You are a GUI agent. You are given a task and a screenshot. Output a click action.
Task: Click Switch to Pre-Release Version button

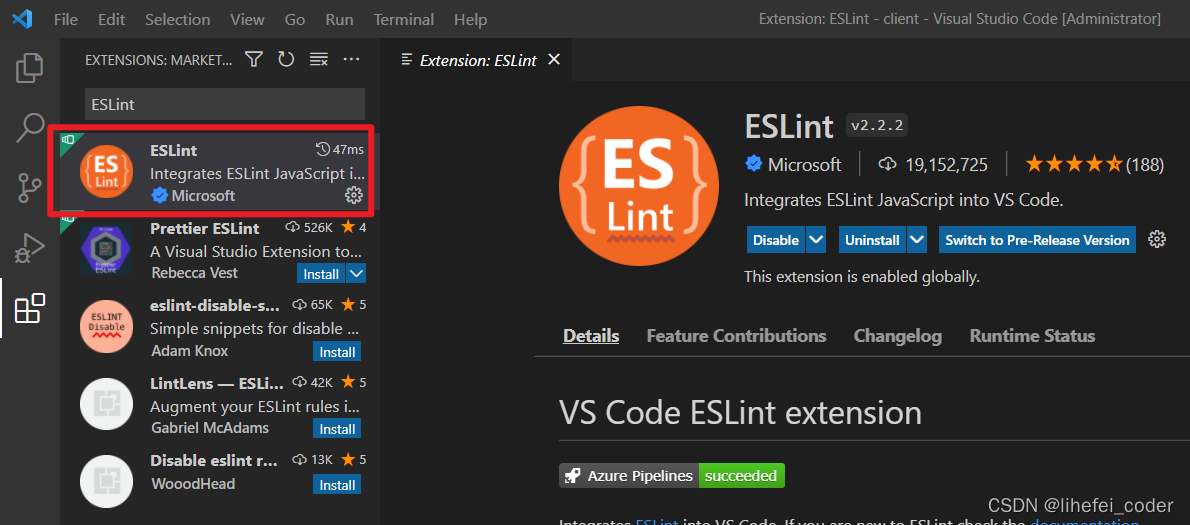click(1037, 240)
